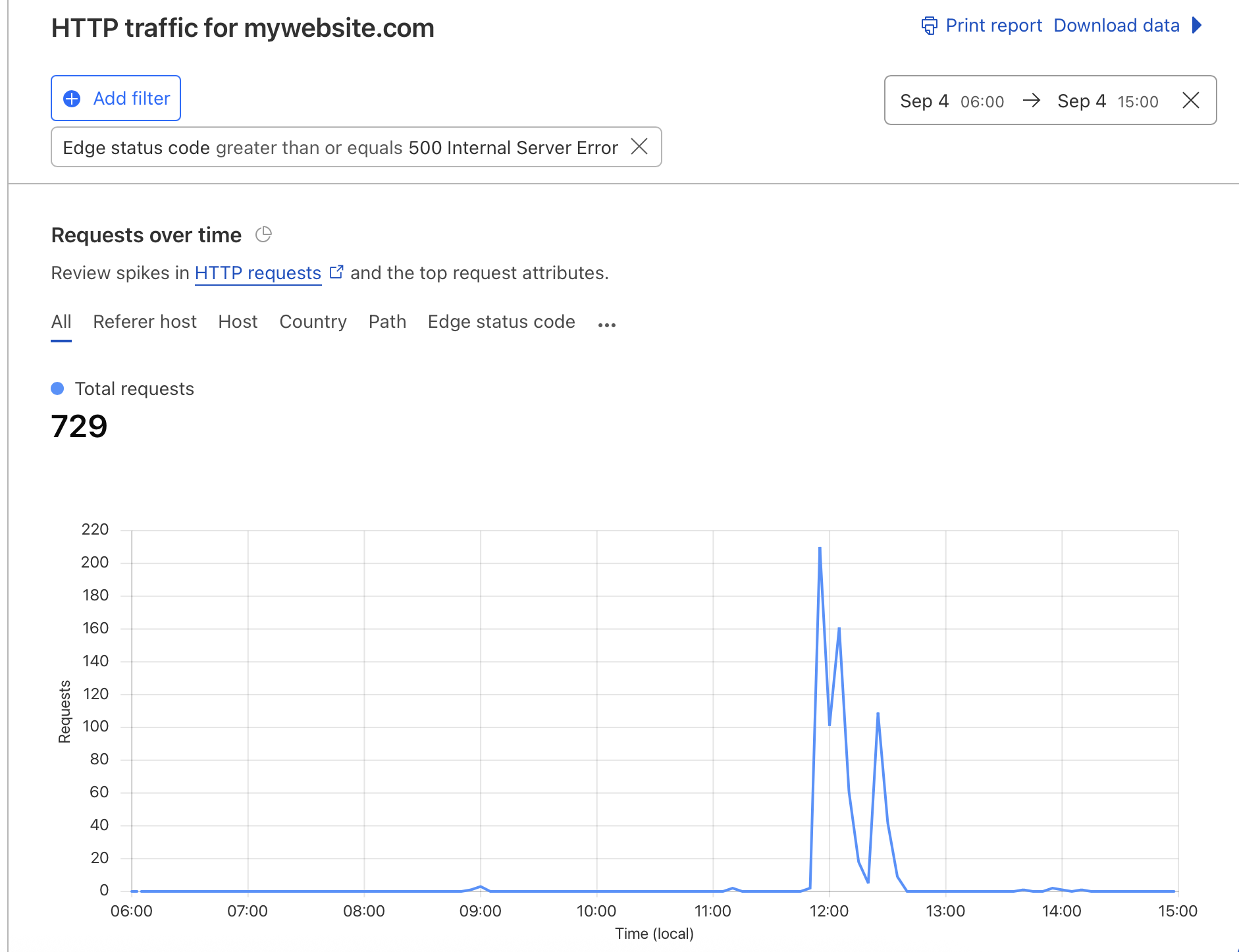Click the Add filter button
The width and height of the screenshot is (1239, 952).
(116, 99)
